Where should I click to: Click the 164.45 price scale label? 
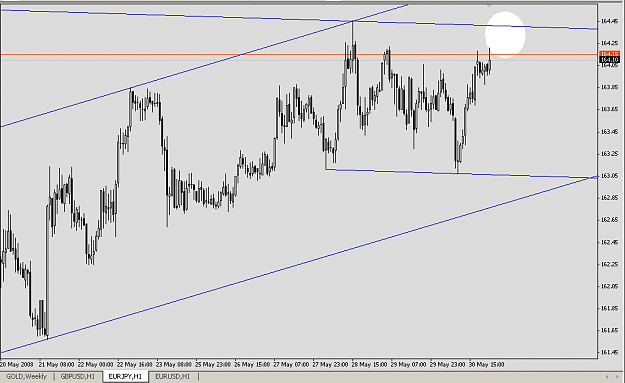pyautogui.click(x=609, y=21)
